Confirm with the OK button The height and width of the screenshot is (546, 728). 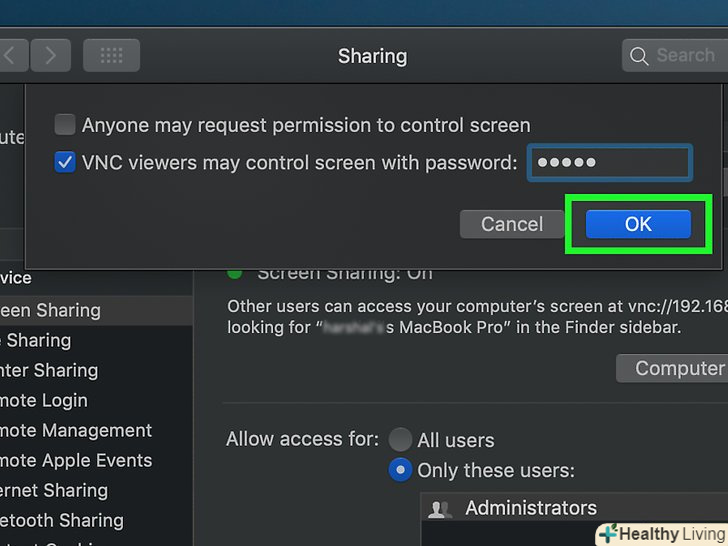[638, 224]
